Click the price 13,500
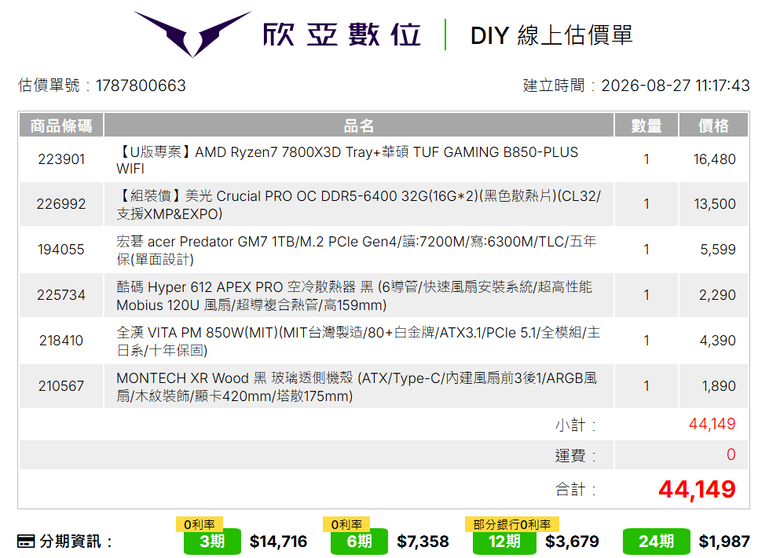 (715, 204)
